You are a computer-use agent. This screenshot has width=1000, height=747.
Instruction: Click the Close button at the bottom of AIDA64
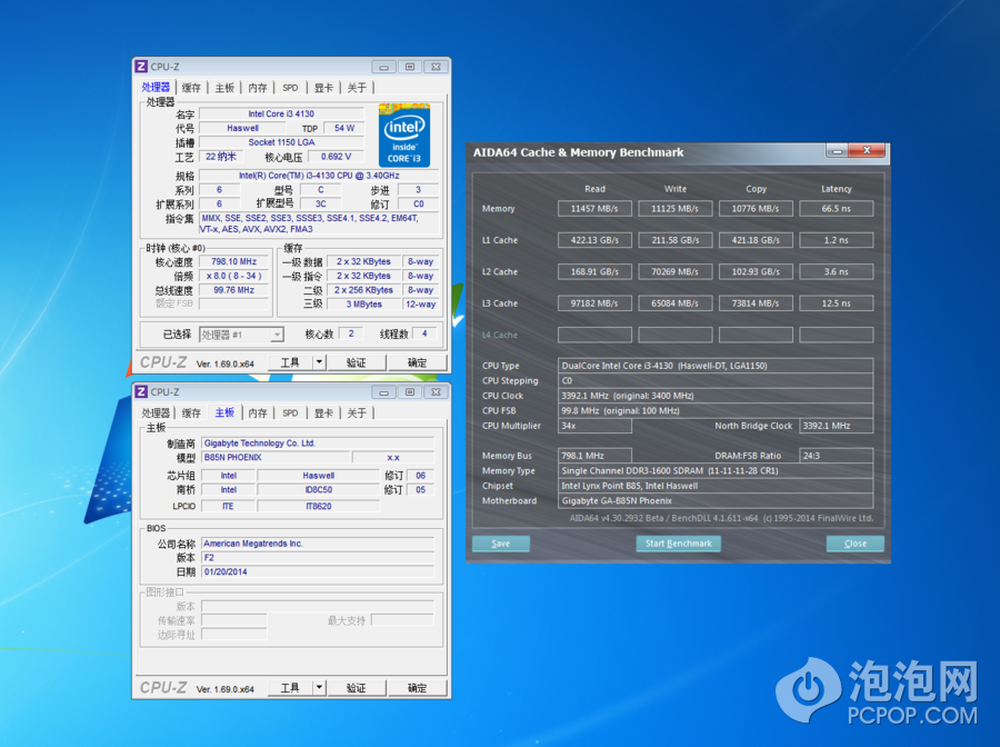point(855,544)
